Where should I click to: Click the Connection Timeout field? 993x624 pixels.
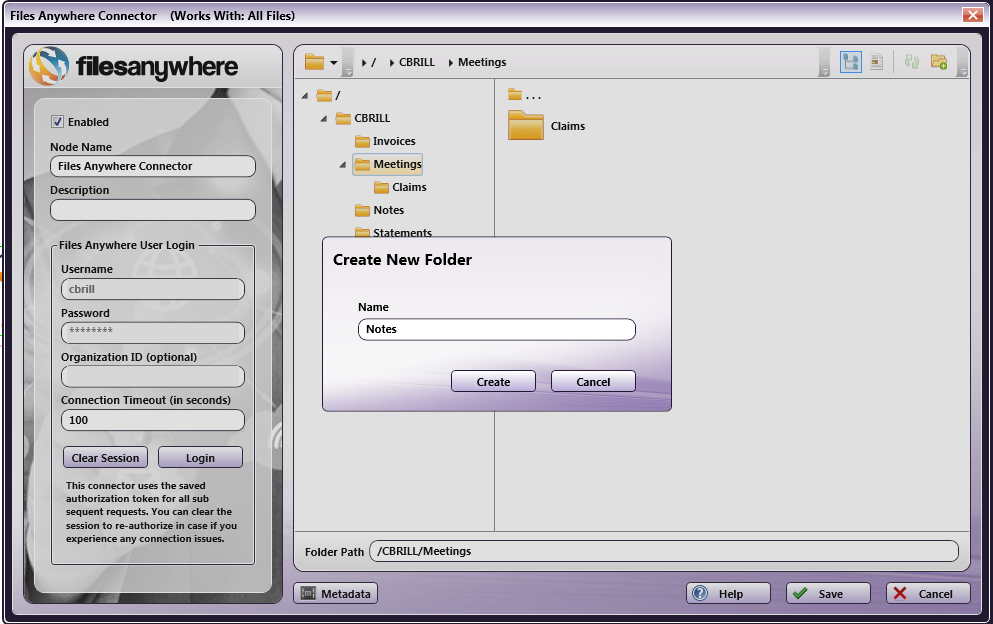(153, 420)
